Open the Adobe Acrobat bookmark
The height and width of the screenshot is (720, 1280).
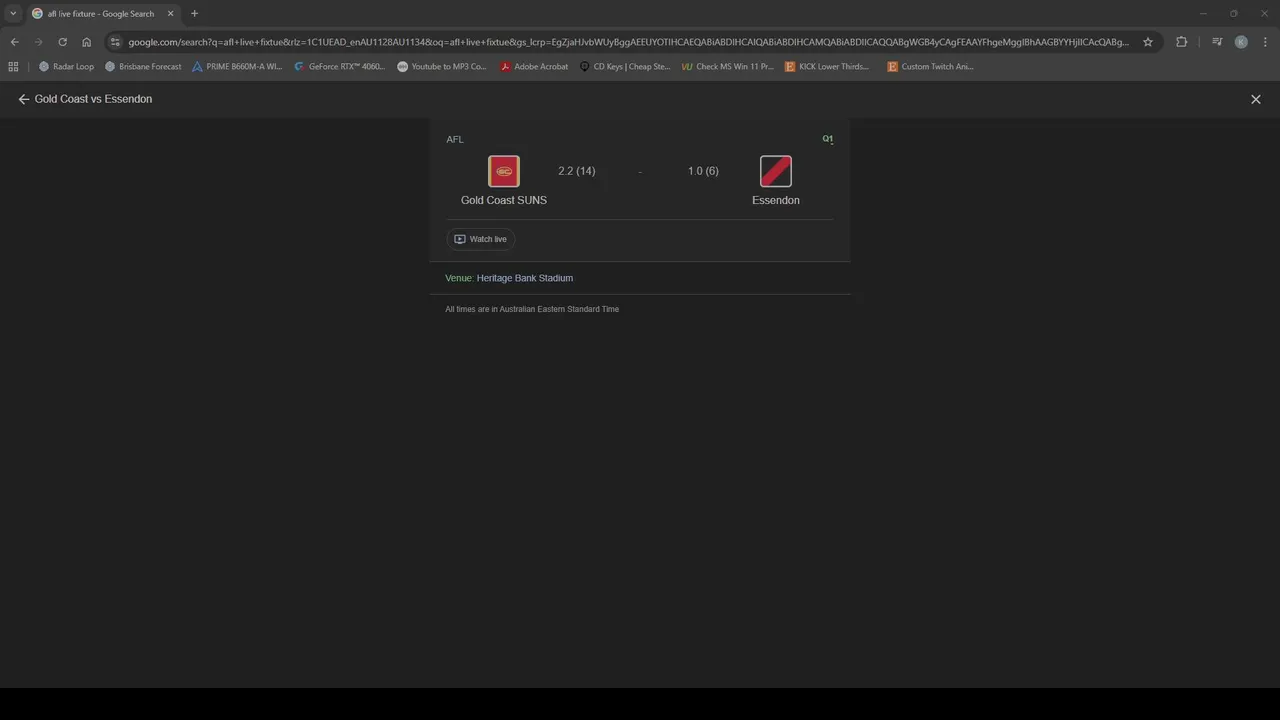534,67
